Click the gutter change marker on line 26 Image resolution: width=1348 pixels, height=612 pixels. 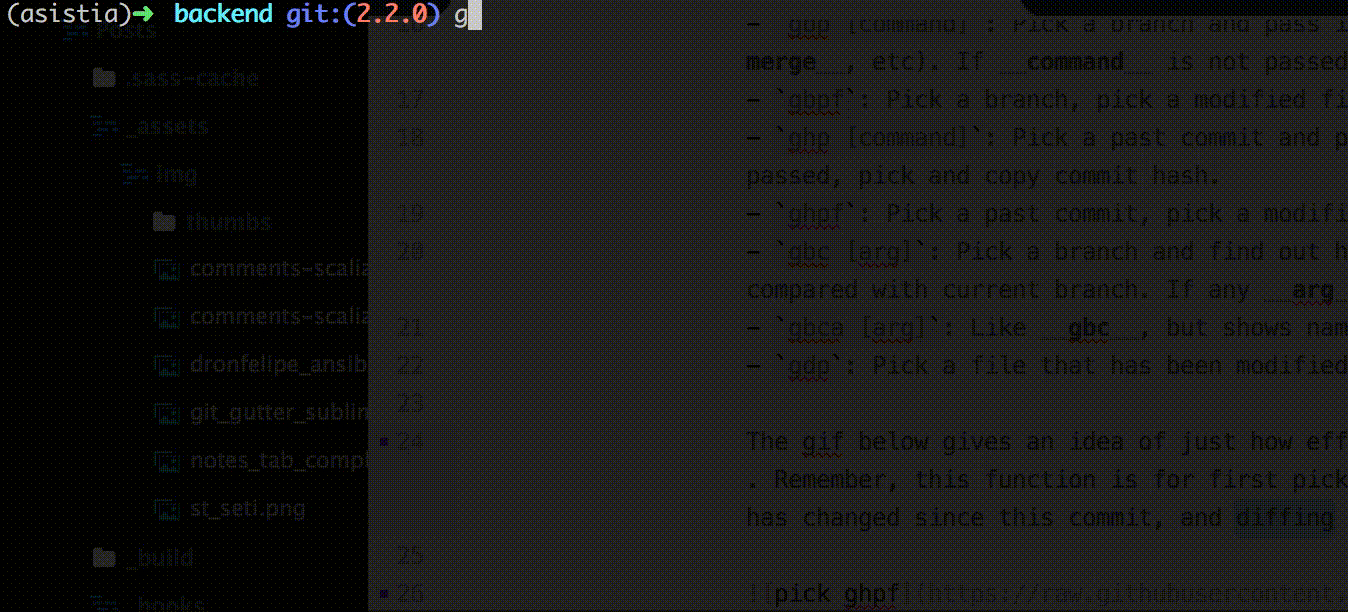[385, 594]
